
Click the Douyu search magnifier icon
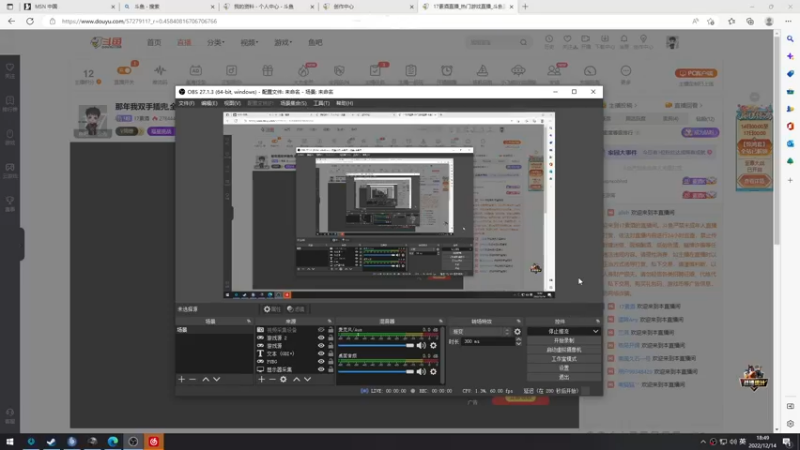tap(523, 43)
